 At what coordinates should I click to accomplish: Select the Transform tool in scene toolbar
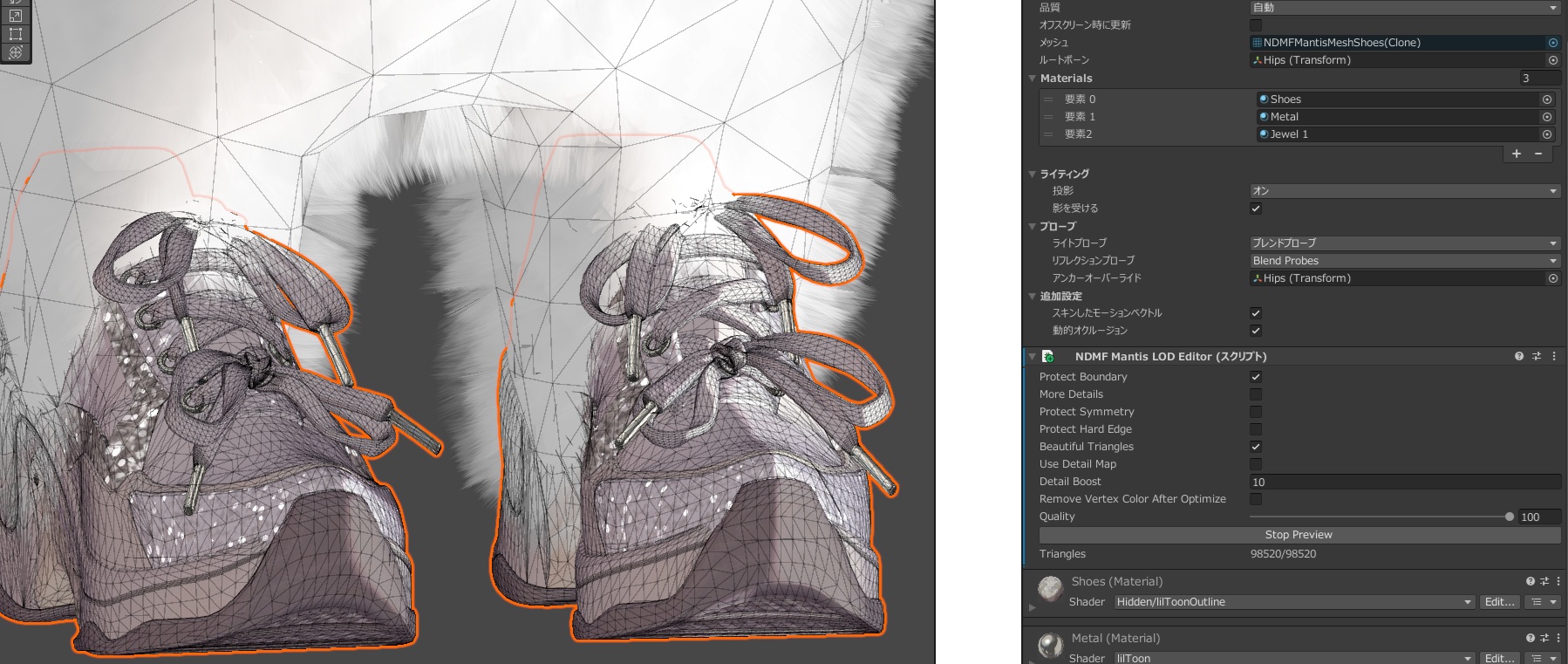click(x=15, y=52)
